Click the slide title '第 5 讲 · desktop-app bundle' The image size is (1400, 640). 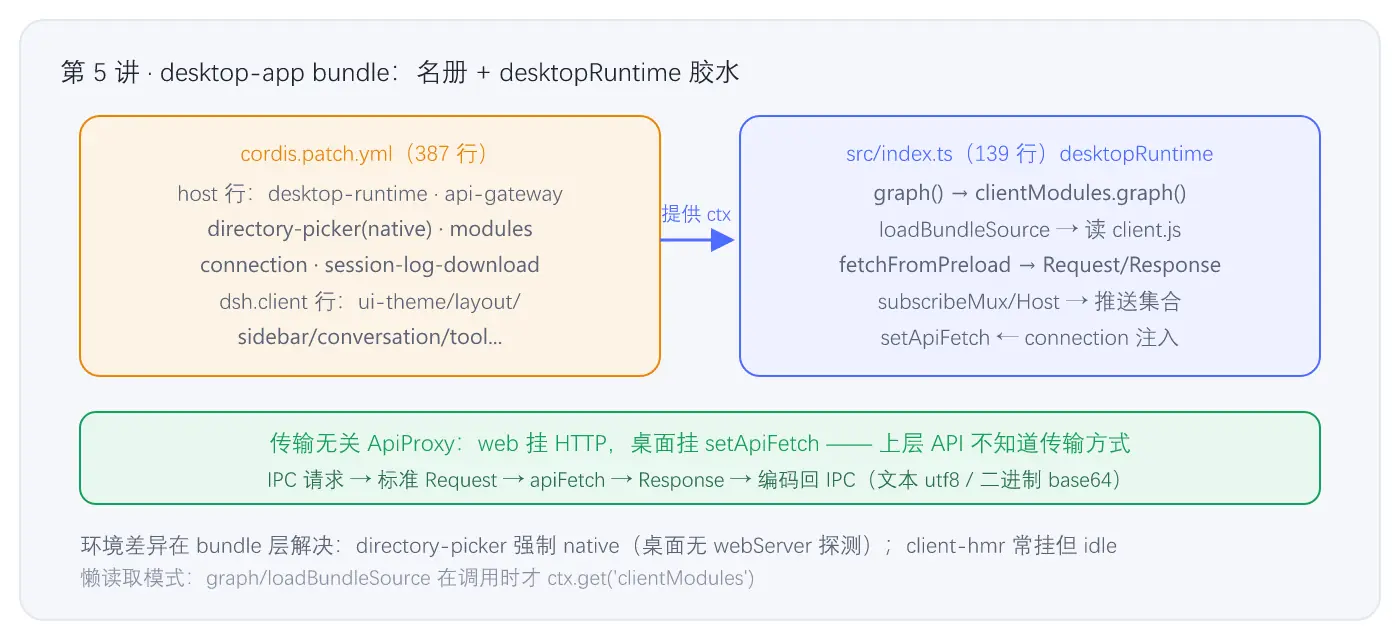click(x=400, y=73)
